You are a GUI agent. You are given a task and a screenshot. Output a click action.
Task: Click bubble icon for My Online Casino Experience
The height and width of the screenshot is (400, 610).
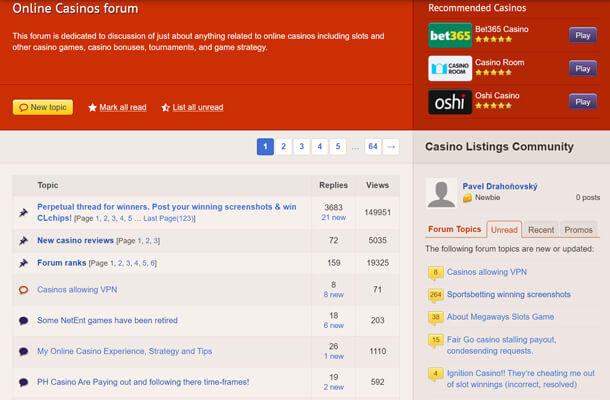tap(23, 351)
